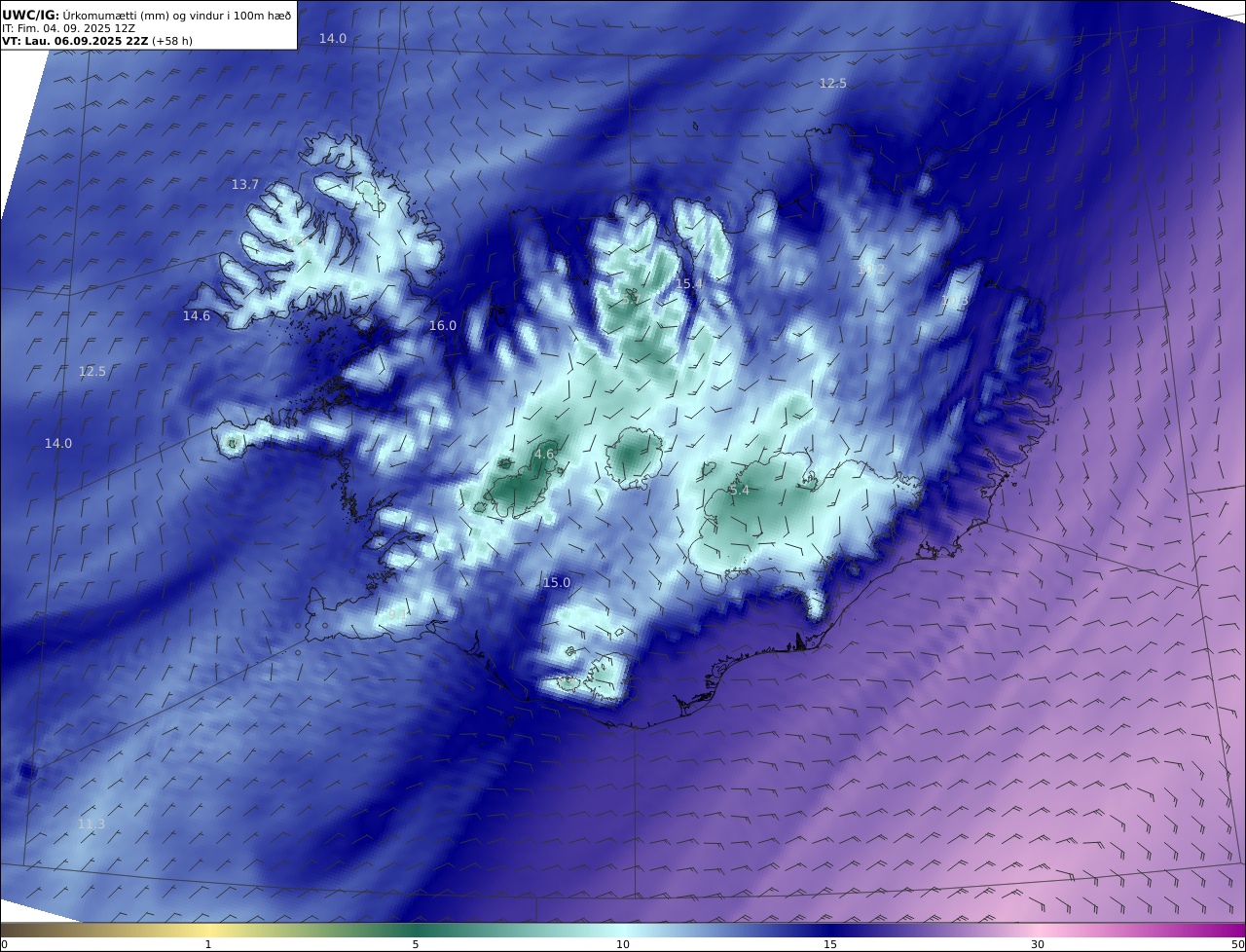
Task: Click the 13.7 value off the Westfjords
Action: 245,184
